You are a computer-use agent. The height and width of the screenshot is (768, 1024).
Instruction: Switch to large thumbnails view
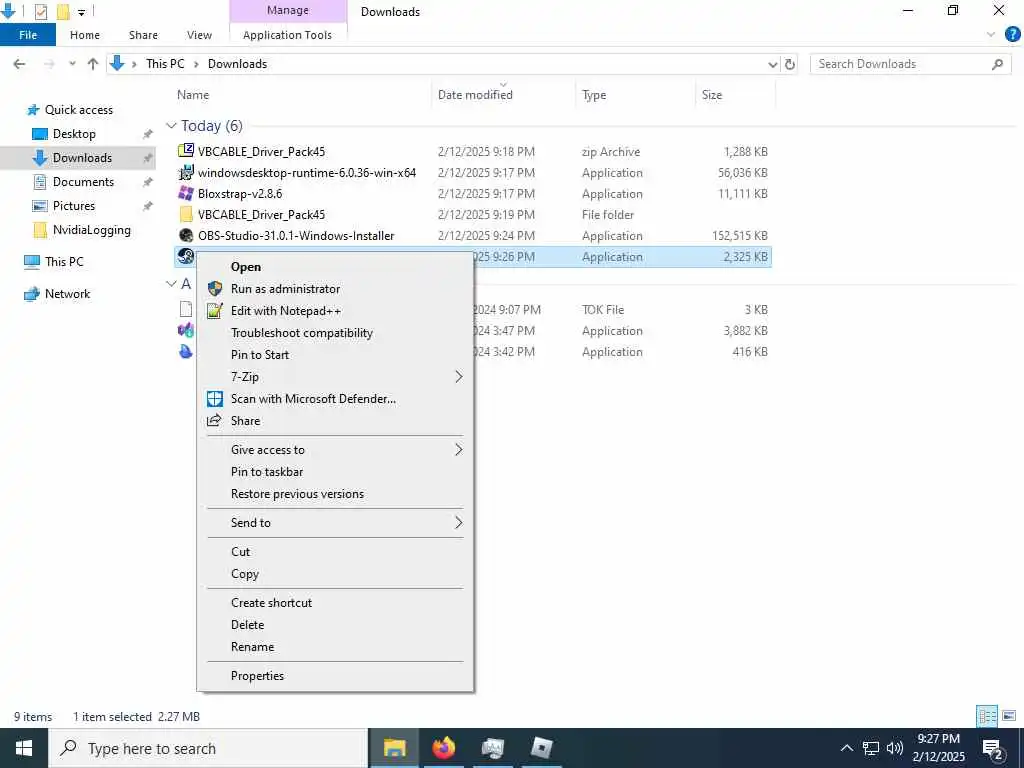(1009, 716)
